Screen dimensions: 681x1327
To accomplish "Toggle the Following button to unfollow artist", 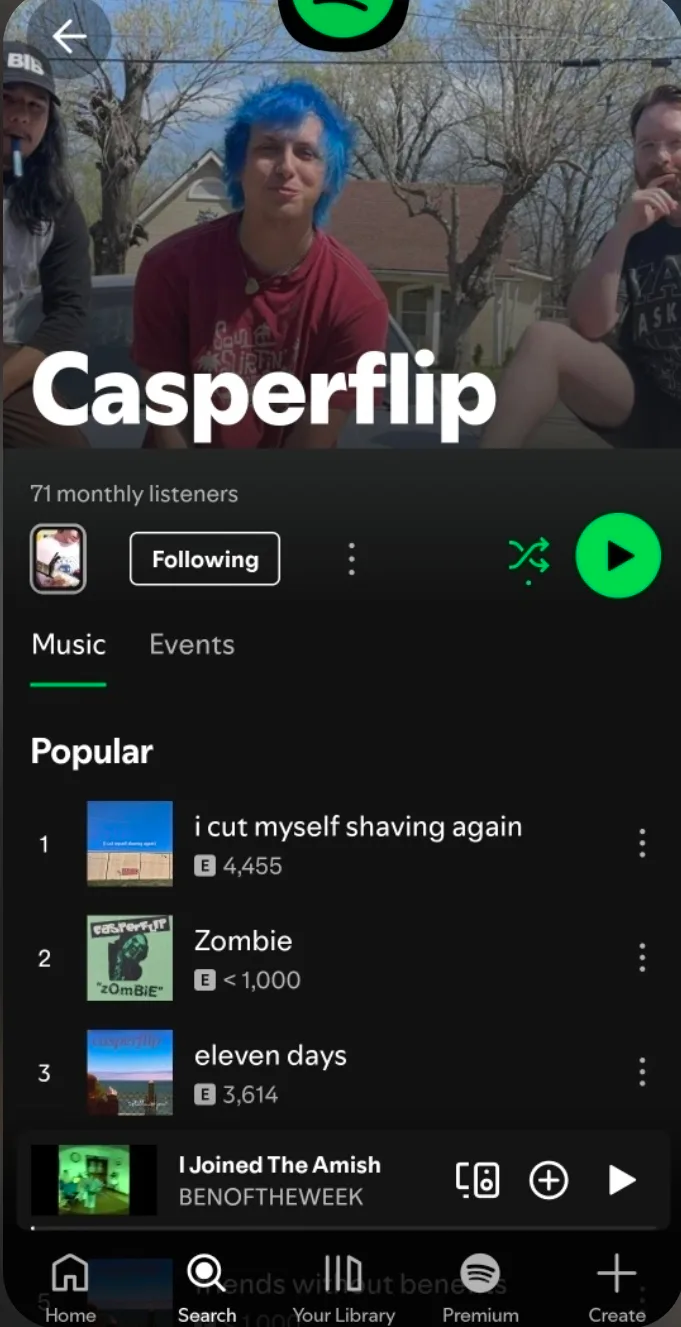I will pyautogui.click(x=205, y=559).
